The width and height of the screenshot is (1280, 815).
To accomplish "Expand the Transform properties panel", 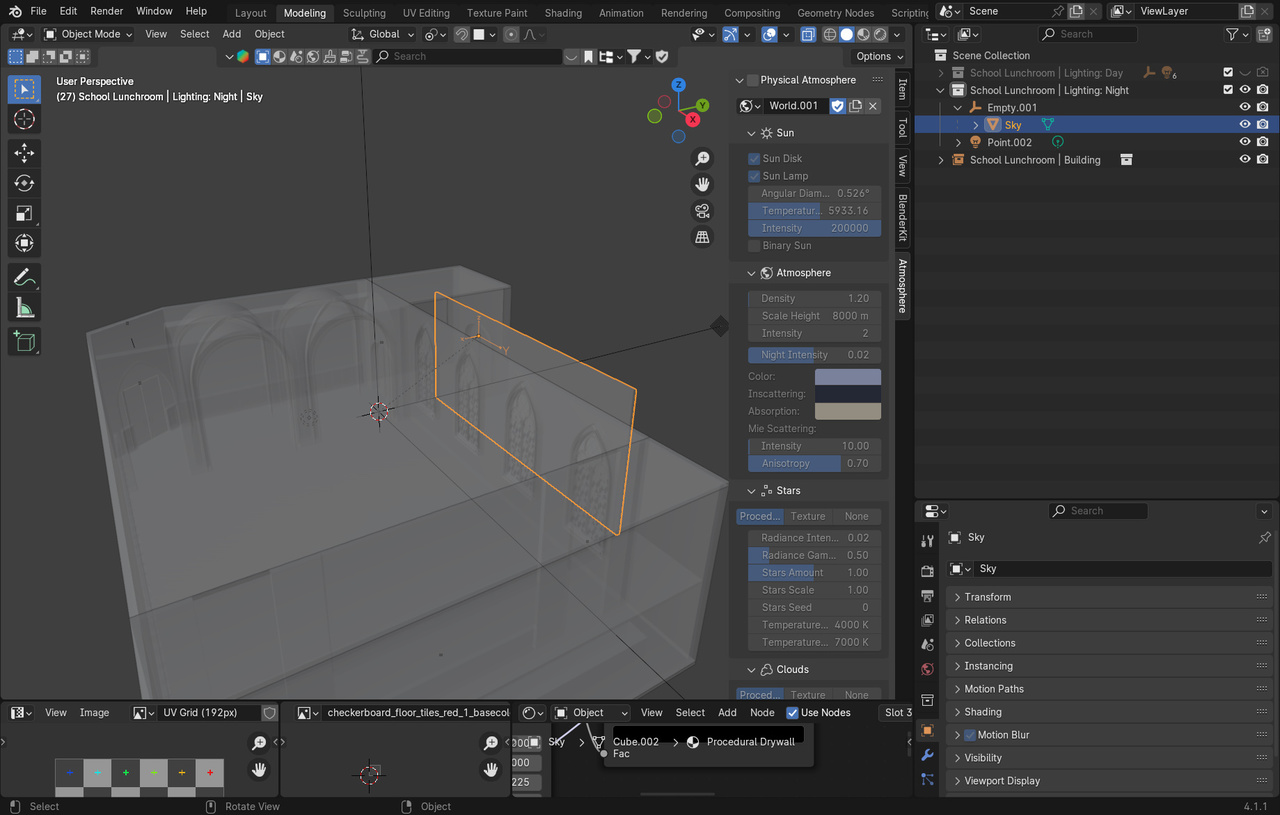I will [987, 597].
